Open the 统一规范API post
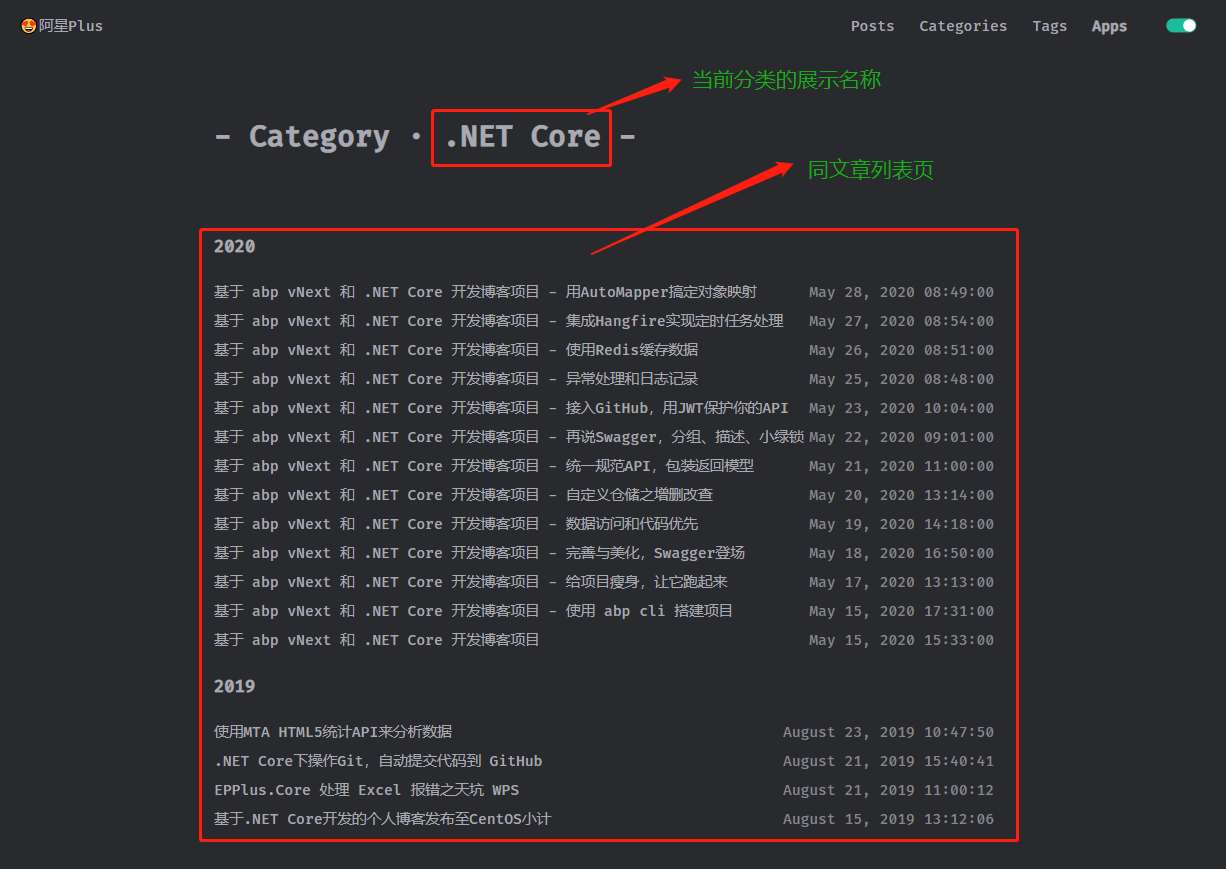This screenshot has width=1226, height=869. (484, 466)
